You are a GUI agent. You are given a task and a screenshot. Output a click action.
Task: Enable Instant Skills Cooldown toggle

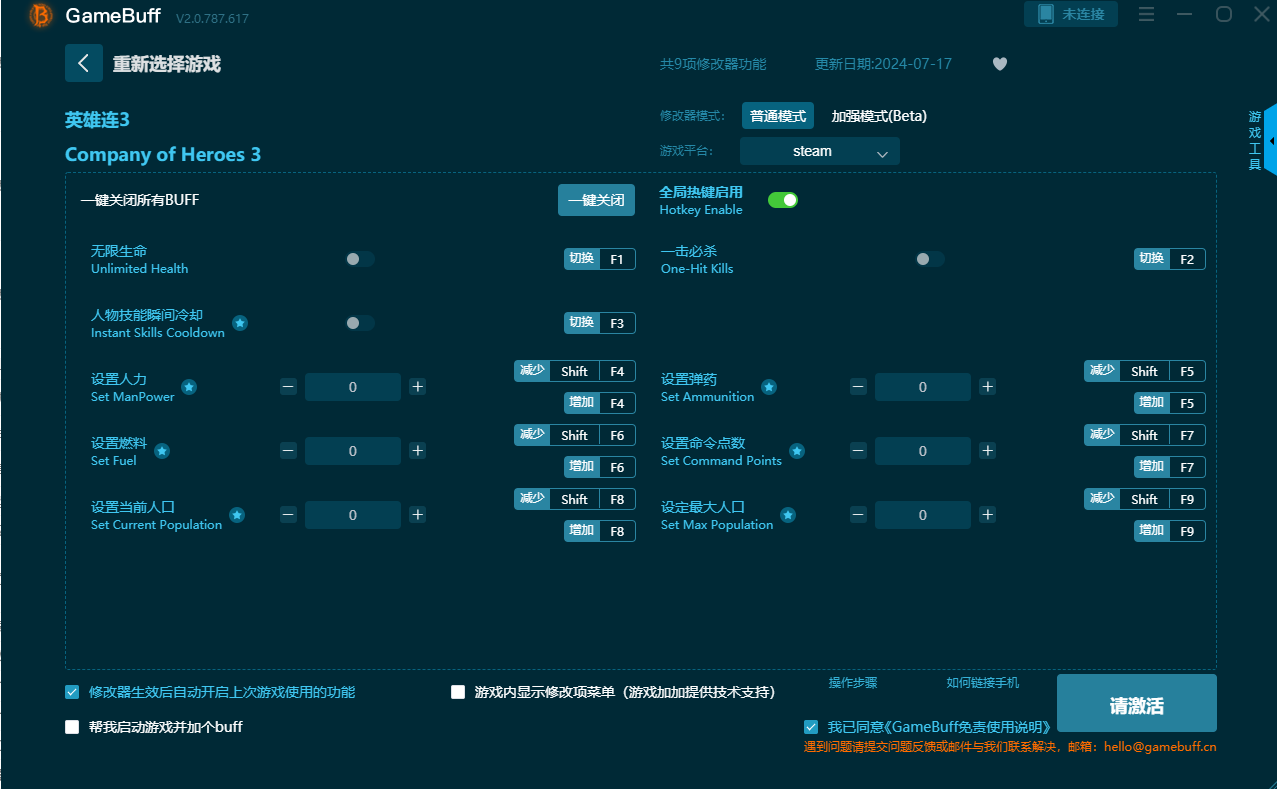(x=360, y=323)
